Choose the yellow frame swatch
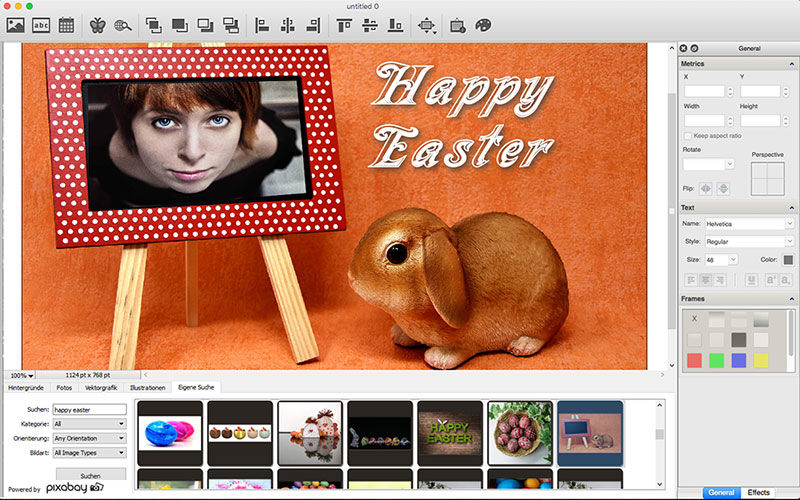The image size is (800, 500). click(x=761, y=361)
